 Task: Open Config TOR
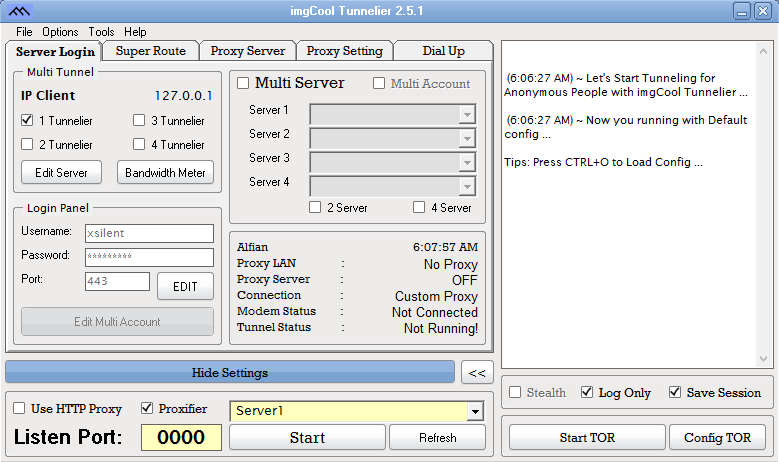(x=717, y=437)
